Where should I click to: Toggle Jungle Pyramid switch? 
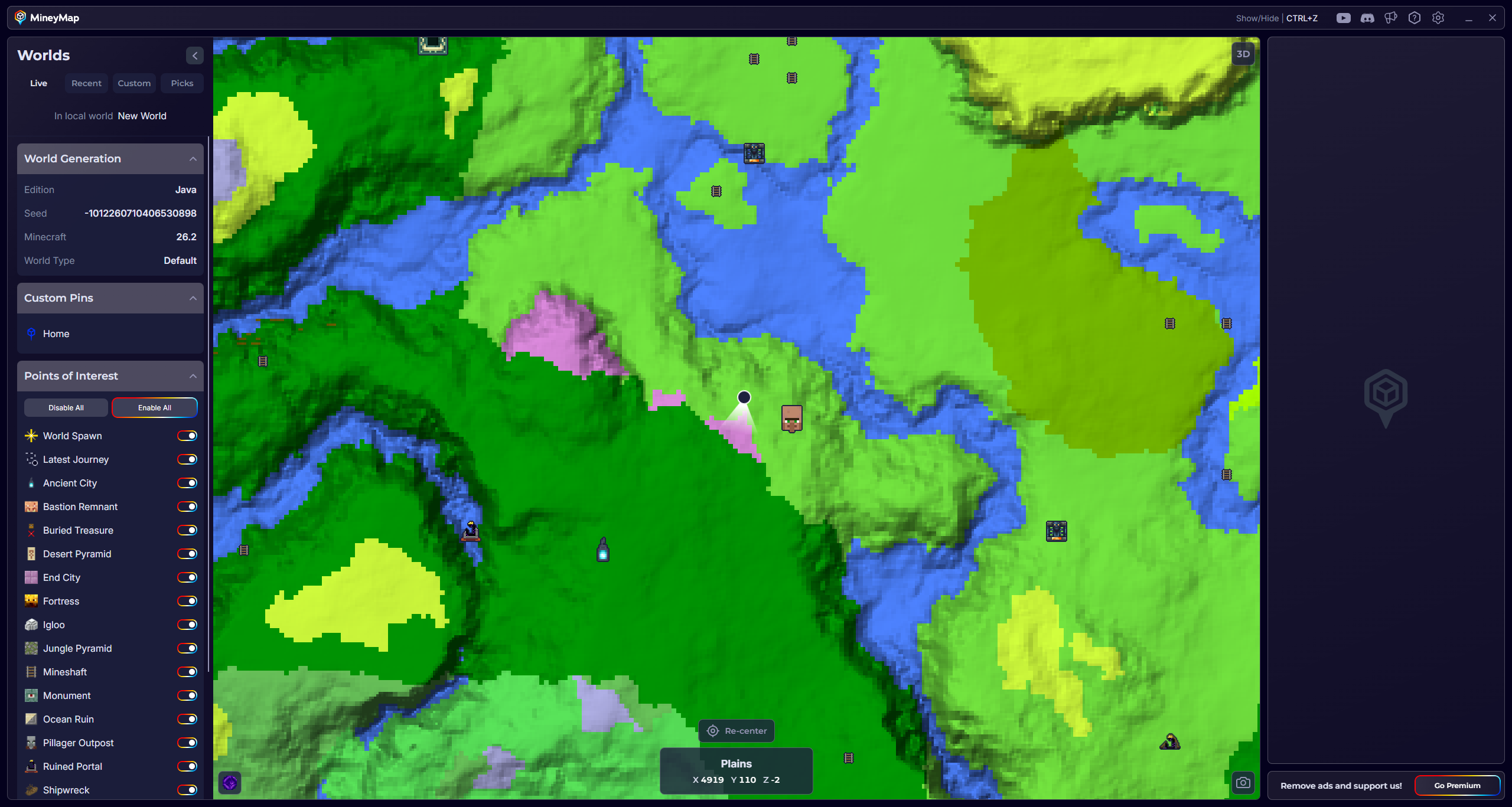pos(187,648)
